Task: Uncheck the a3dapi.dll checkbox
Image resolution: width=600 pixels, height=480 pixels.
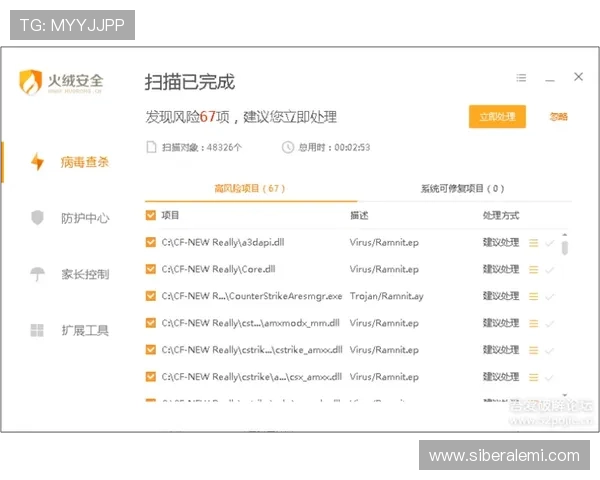Action: pyautogui.click(x=151, y=242)
